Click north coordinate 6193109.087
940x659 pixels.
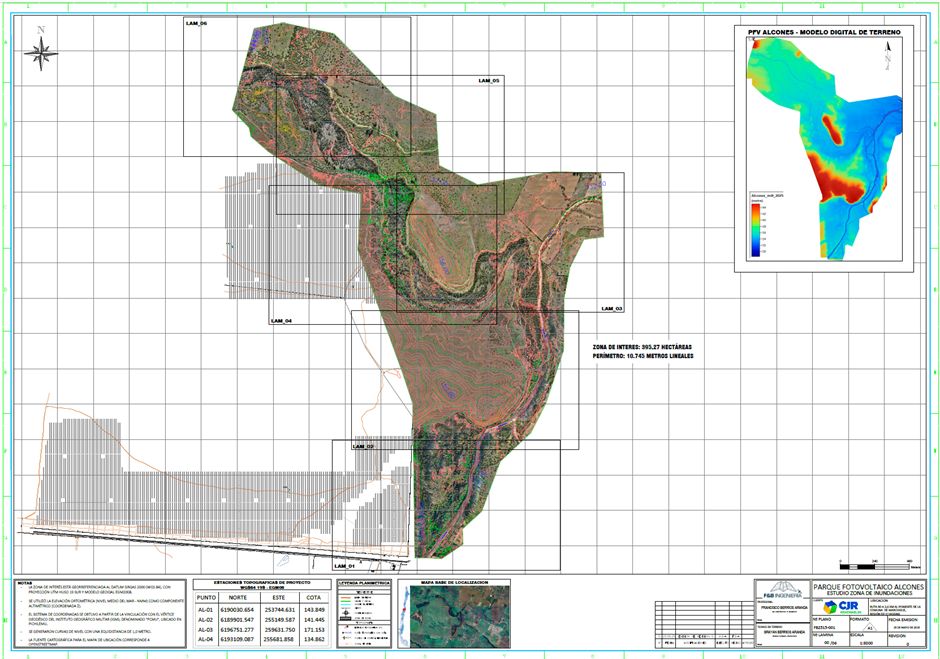(238, 640)
